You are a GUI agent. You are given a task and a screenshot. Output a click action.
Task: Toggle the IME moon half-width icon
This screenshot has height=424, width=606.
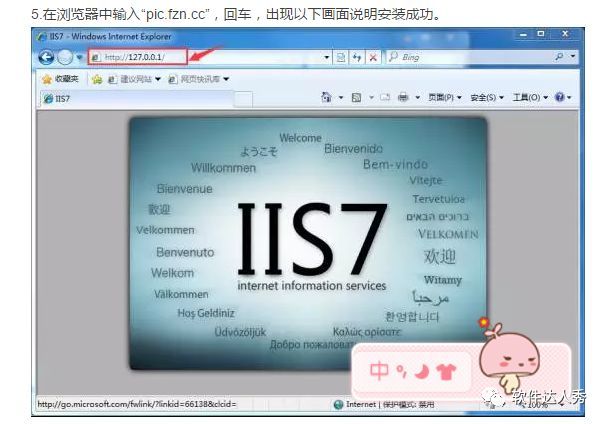pyautogui.click(x=422, y=371)
